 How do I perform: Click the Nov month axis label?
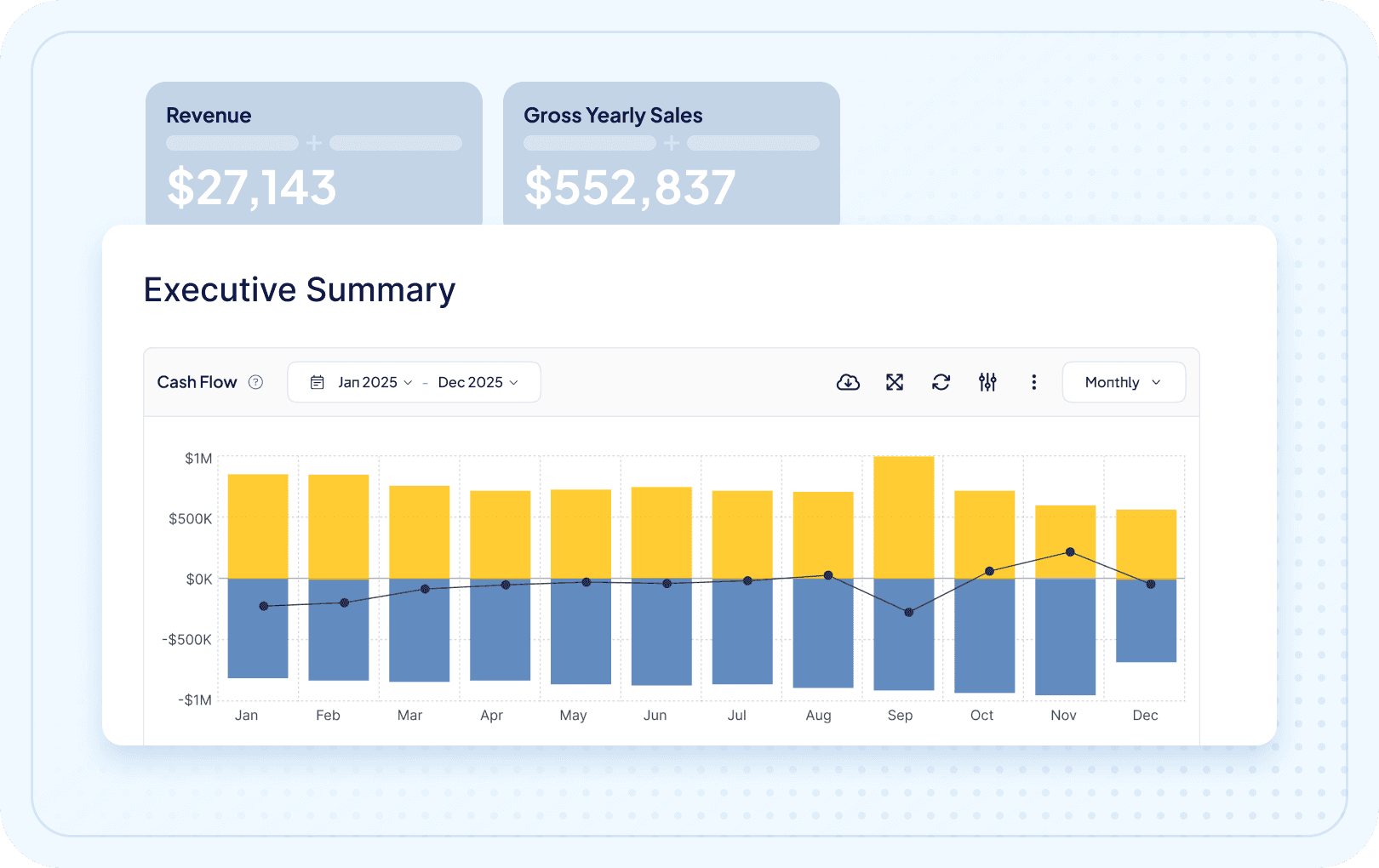click(x=1063, y=716)
